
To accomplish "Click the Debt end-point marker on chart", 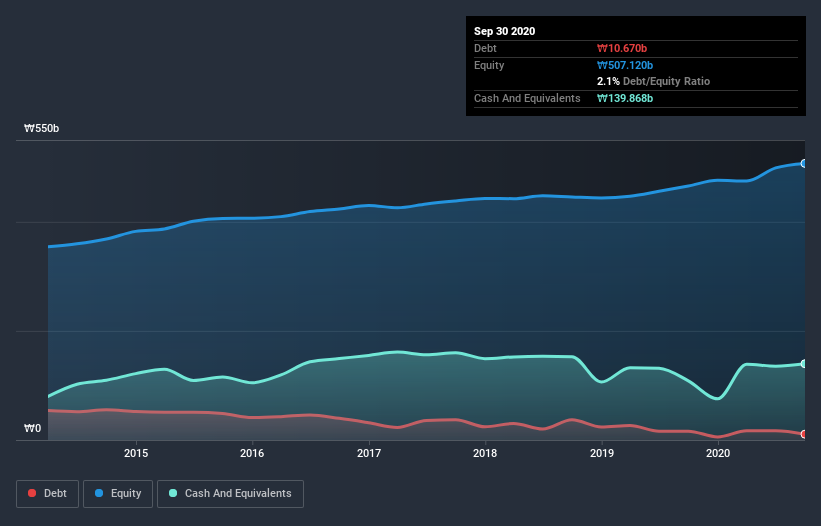I will [804, 434].
